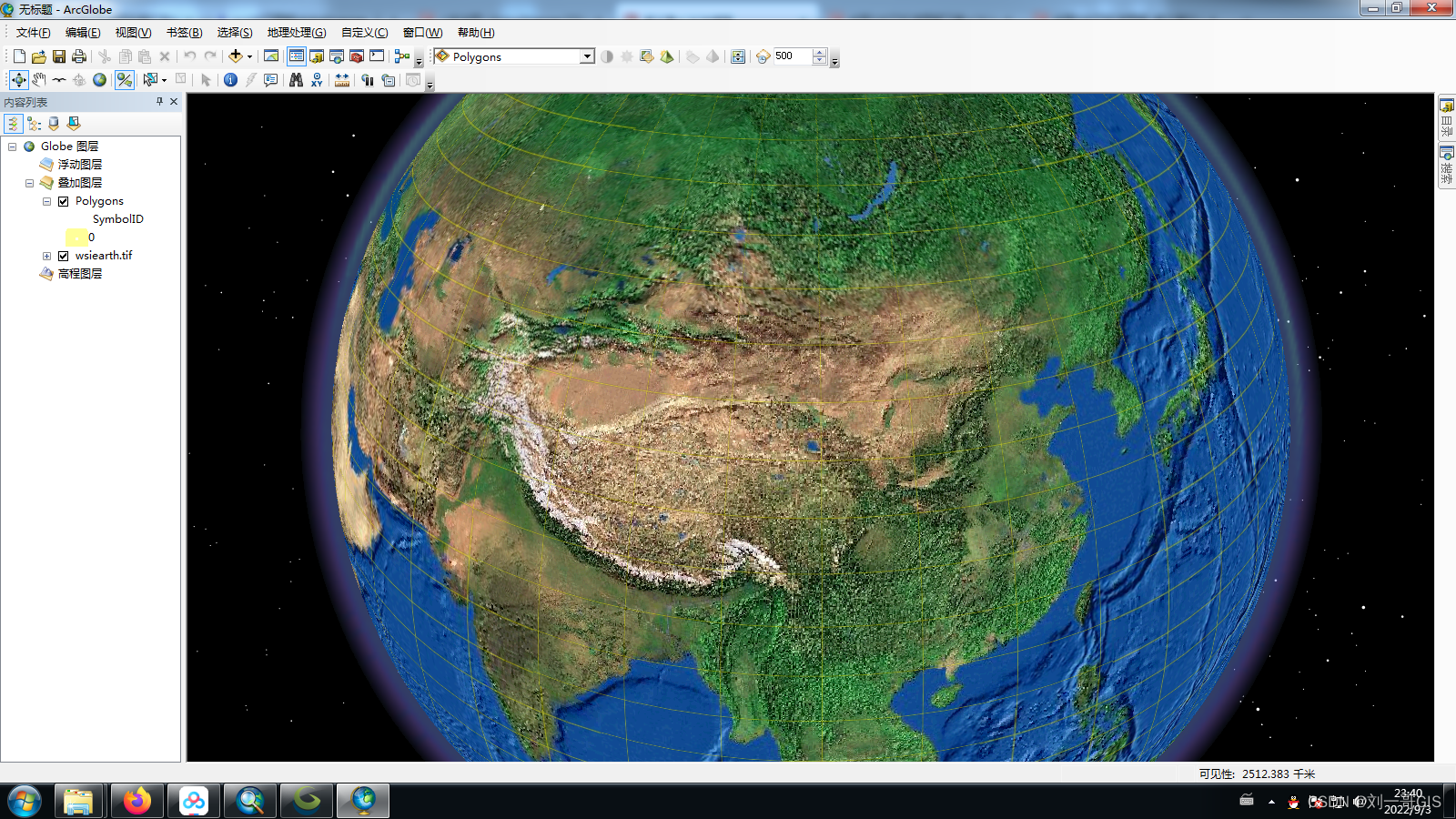
Task: Open the Catalog window from the toolbar
Action: click(317, 56)
